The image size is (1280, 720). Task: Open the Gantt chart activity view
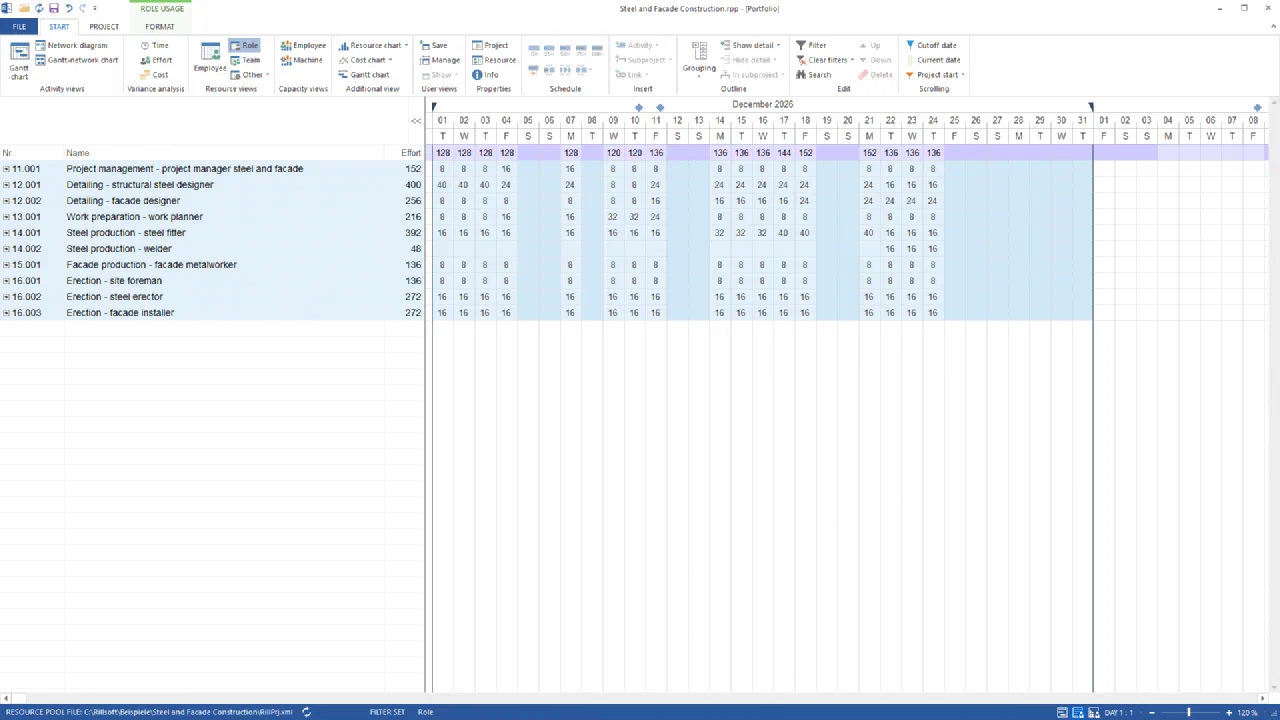click(x=19, y=60)
